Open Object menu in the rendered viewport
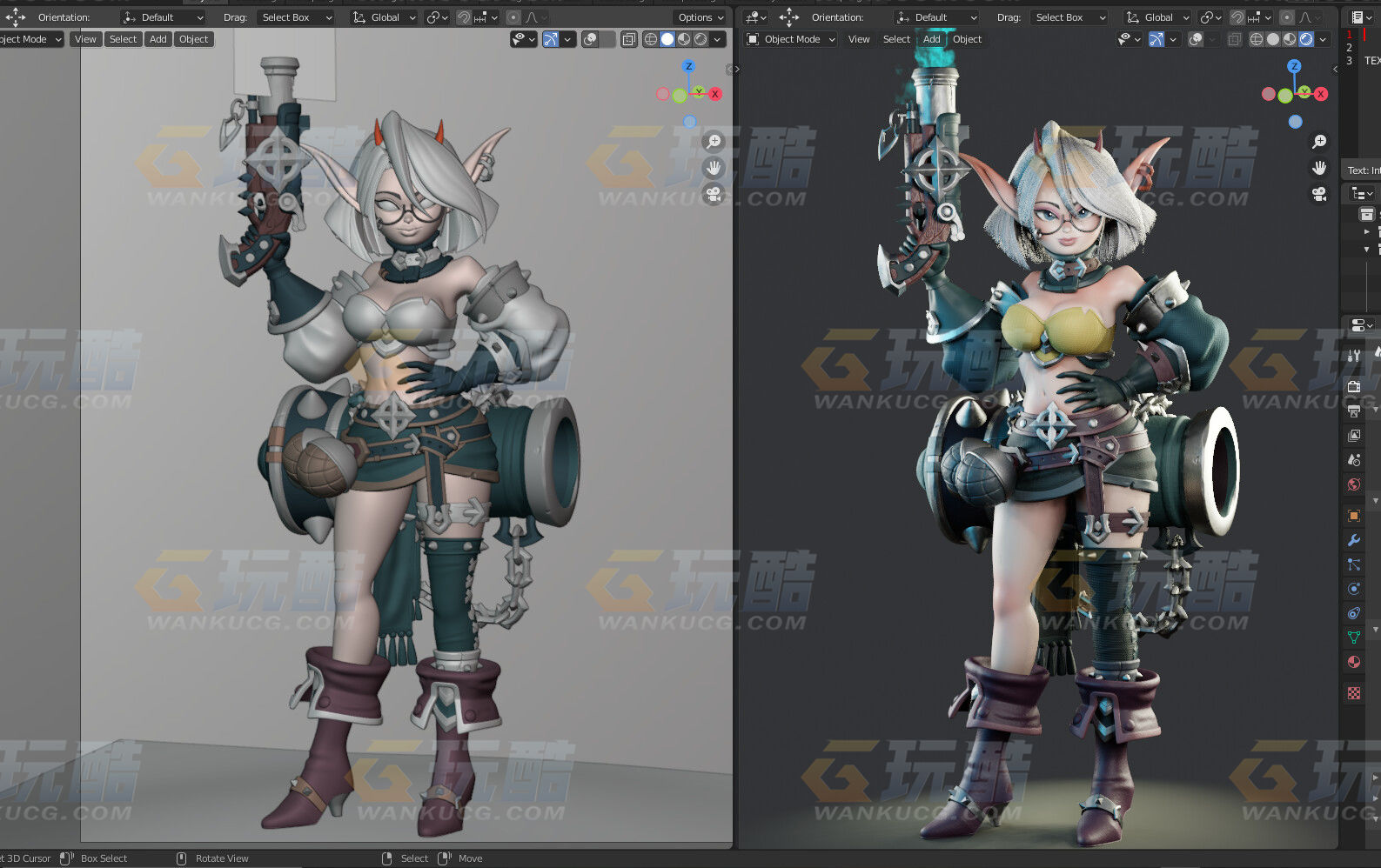This screenshot has height=868, width=1381. point(967,39)
